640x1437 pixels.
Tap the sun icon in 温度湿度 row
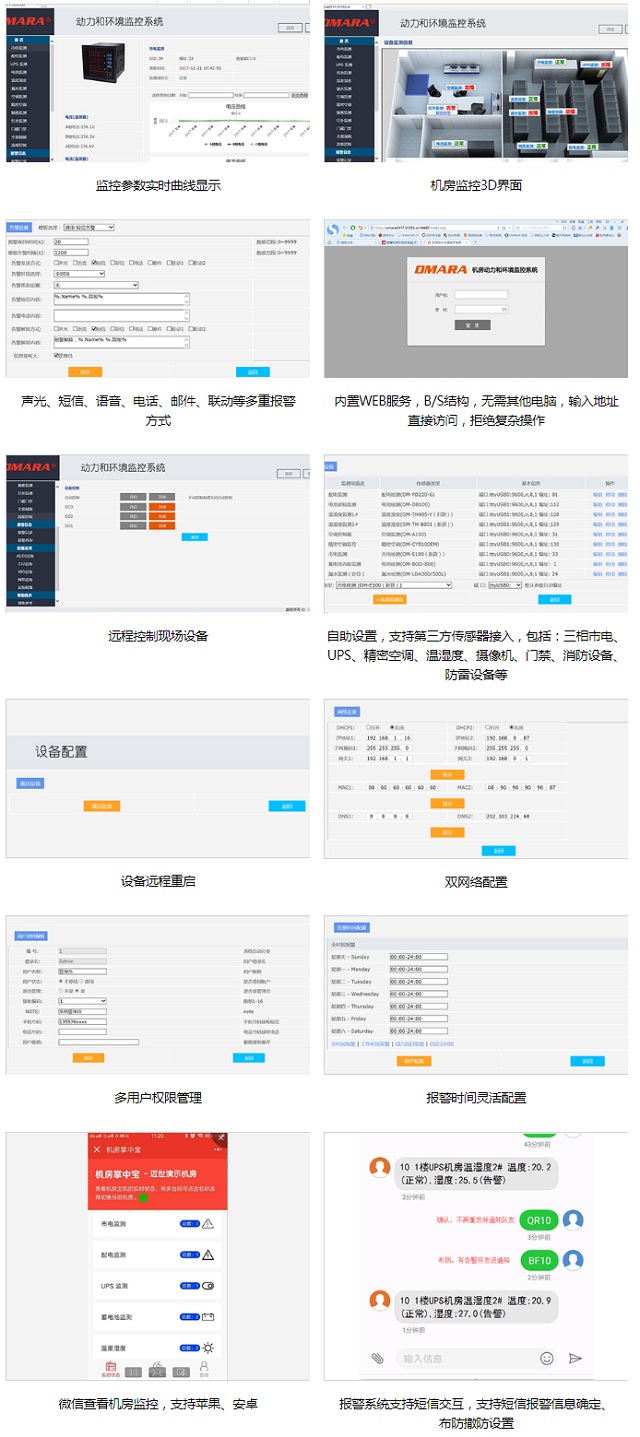(x=208, y=1348)
